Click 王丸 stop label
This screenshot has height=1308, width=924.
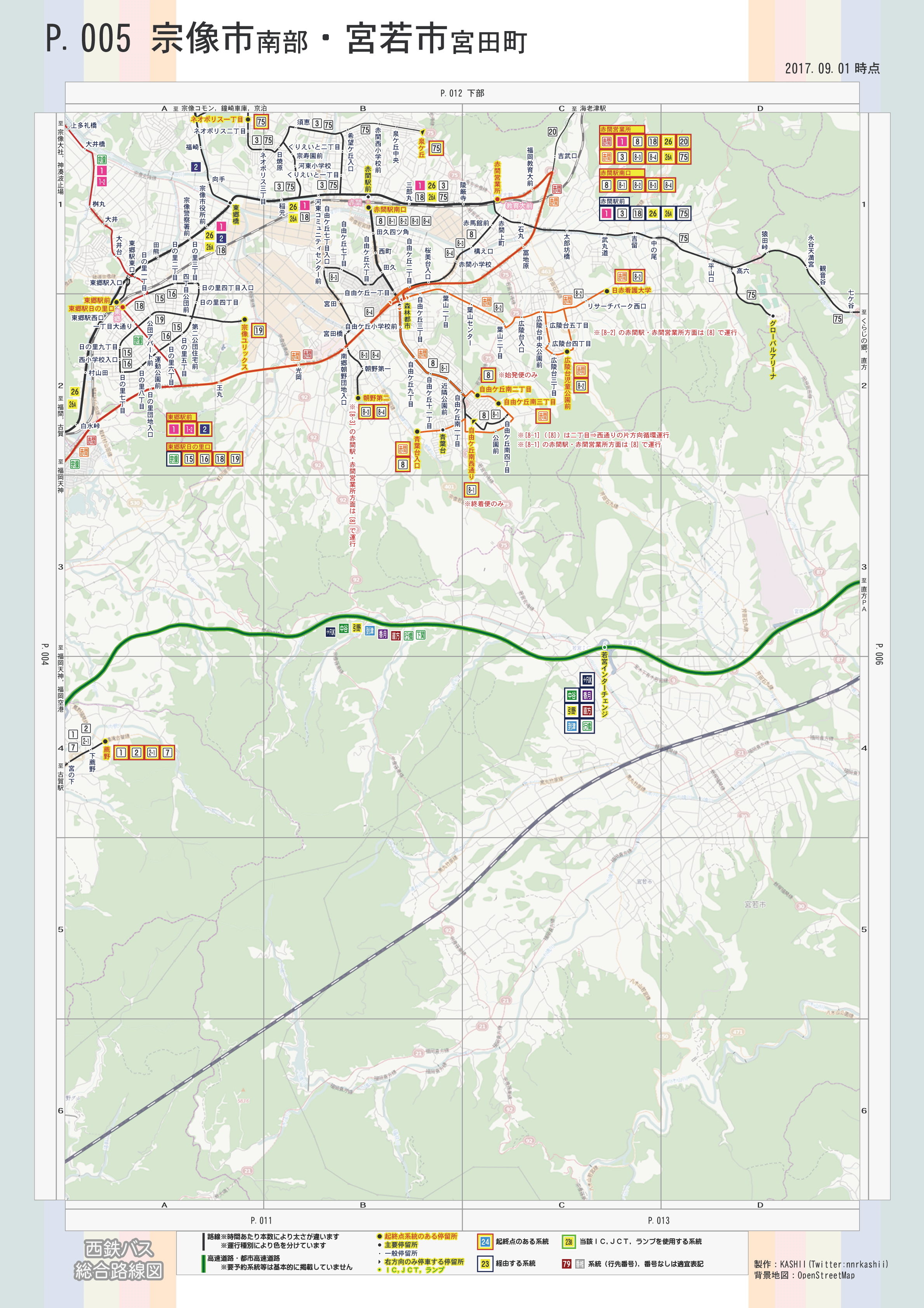point(220,391)
